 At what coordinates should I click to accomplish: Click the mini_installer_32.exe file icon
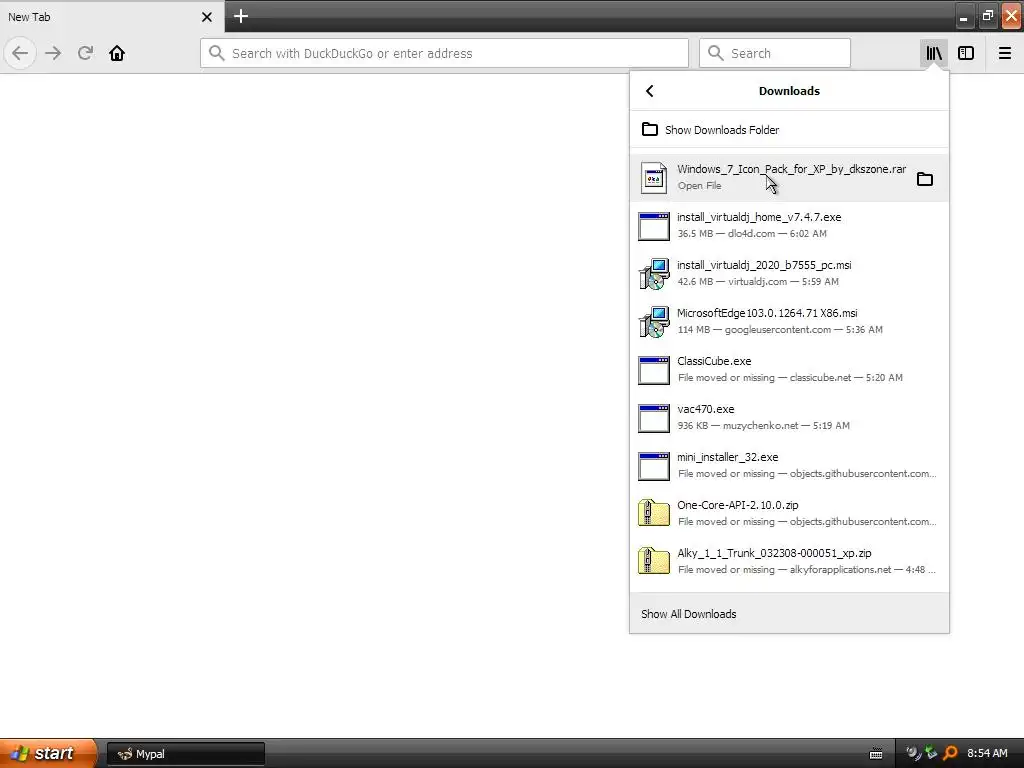pyautogui.click(x=654, y=466)
